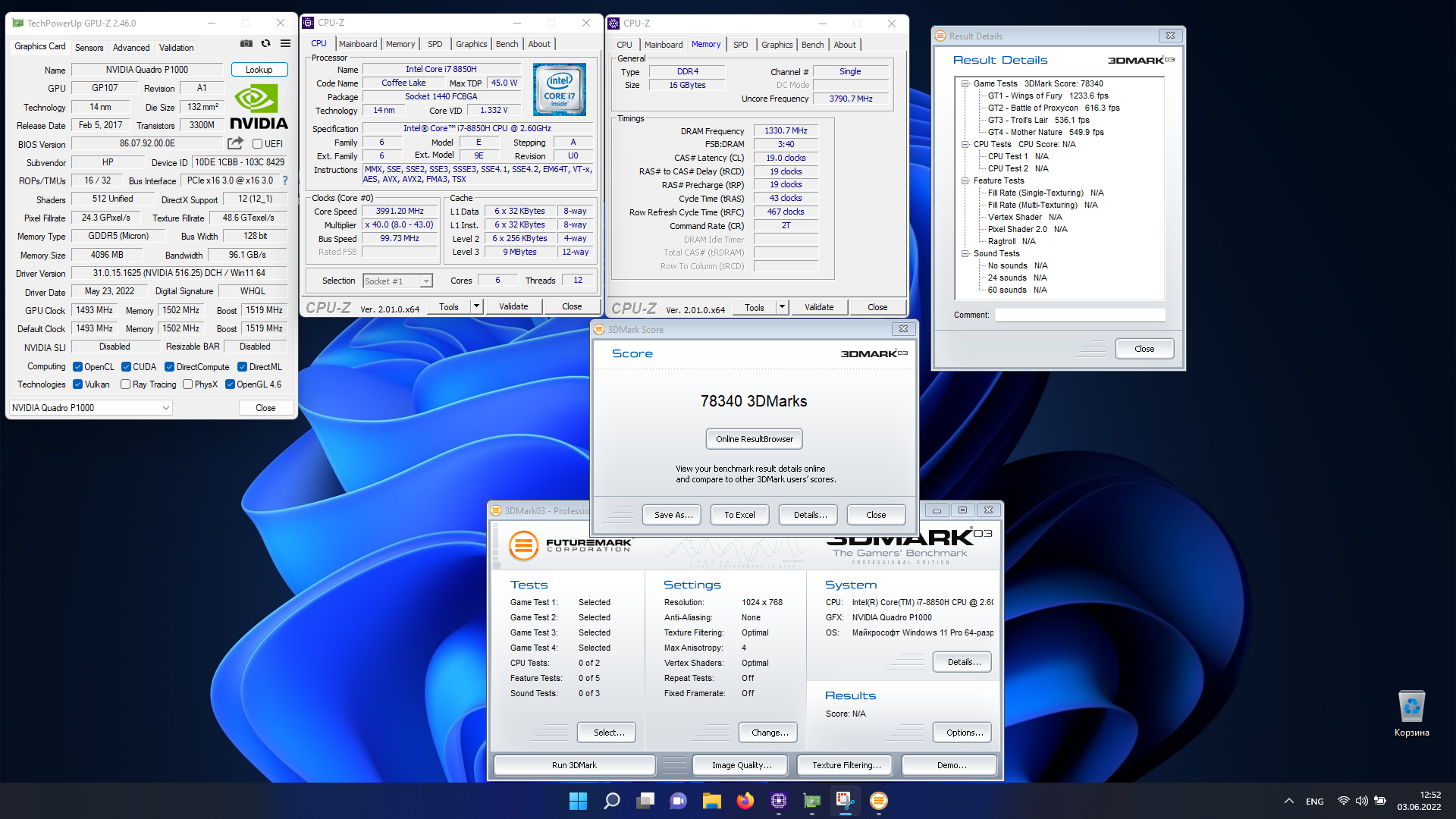Toggle the OpenCL checkbox

point(77,367)
